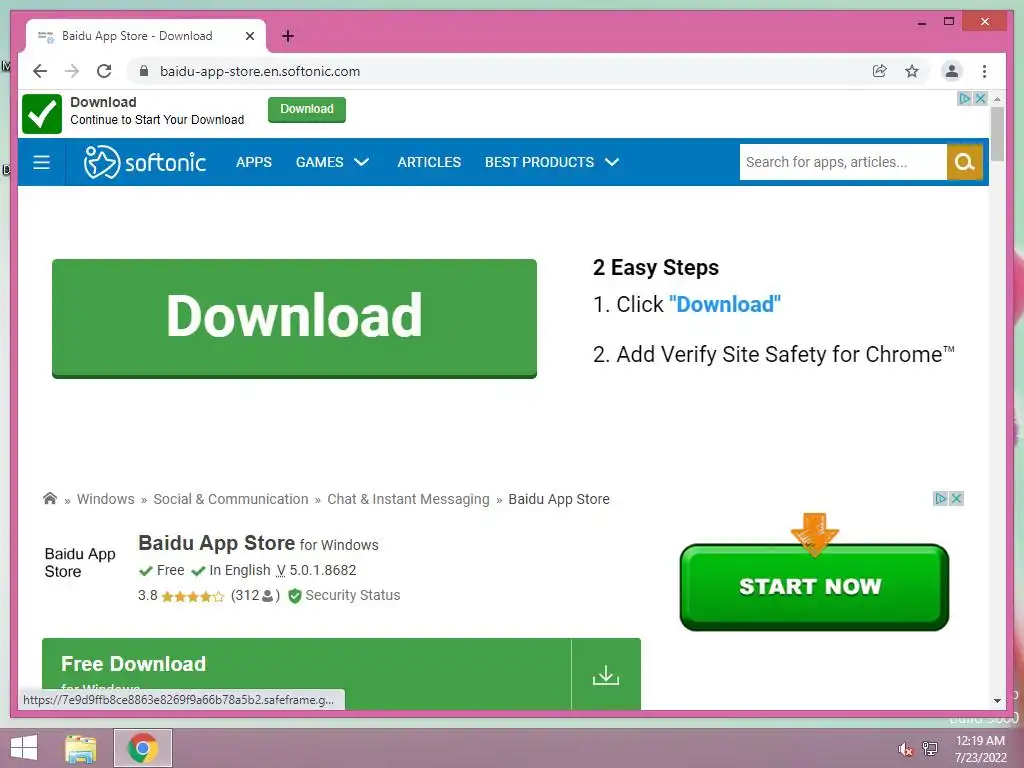
Task: Click the Baidu App Store heading
Action: pyautogui.click(x=216, y=543)
